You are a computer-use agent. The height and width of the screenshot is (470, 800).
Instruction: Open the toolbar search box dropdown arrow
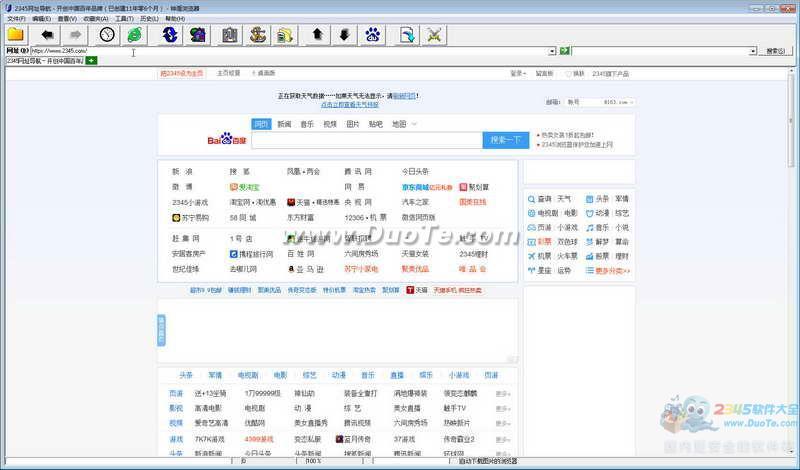click(753, 52)
